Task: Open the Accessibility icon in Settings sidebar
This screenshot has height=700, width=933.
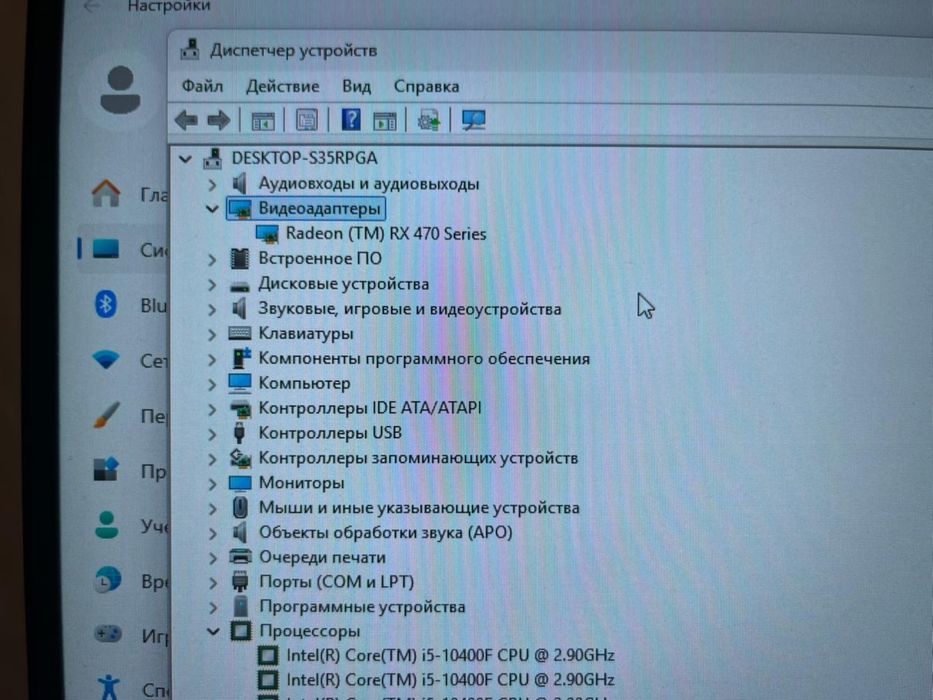Action: point(109,686)
